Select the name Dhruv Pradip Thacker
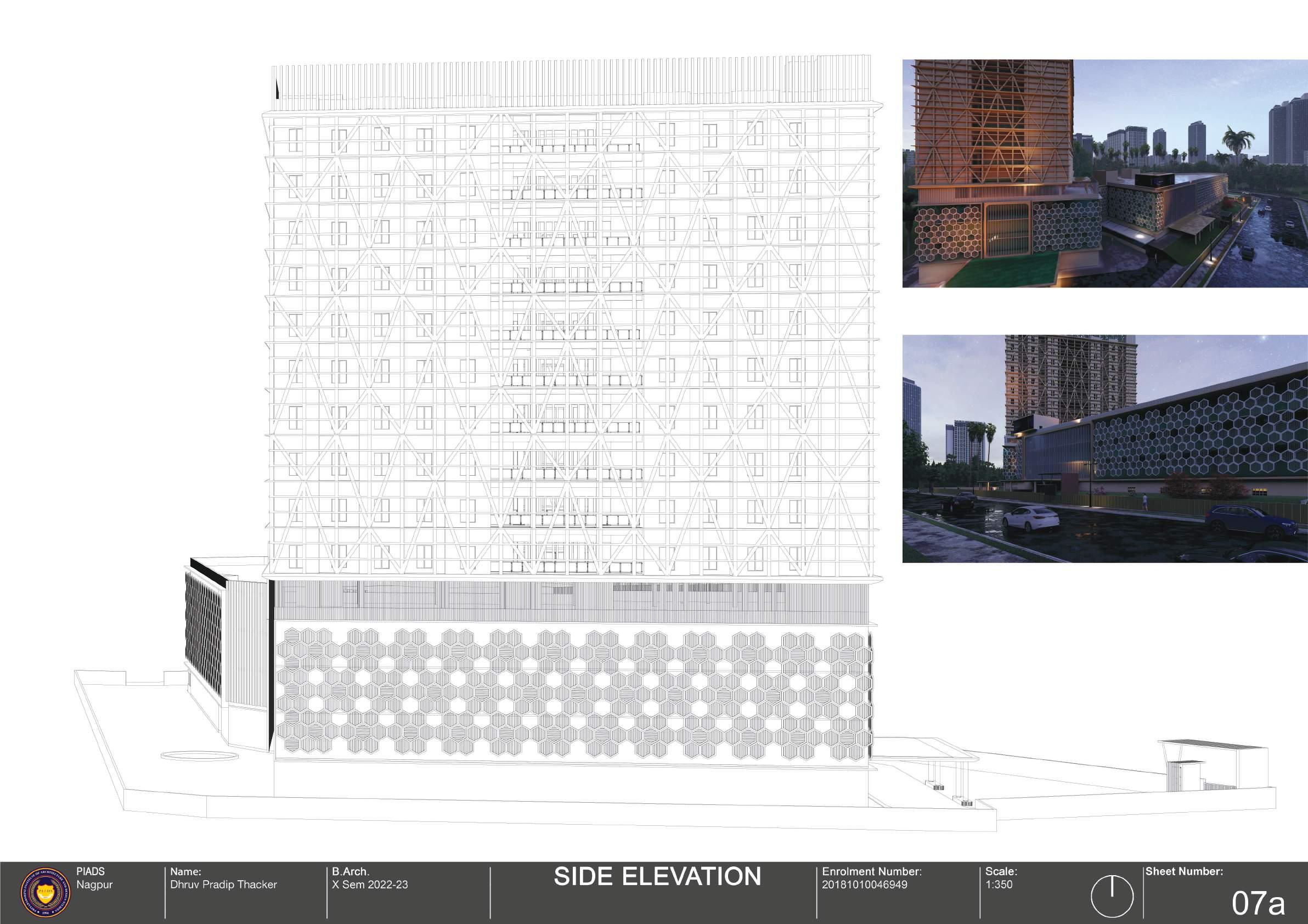1308x924 pixels. click(223, 884)
